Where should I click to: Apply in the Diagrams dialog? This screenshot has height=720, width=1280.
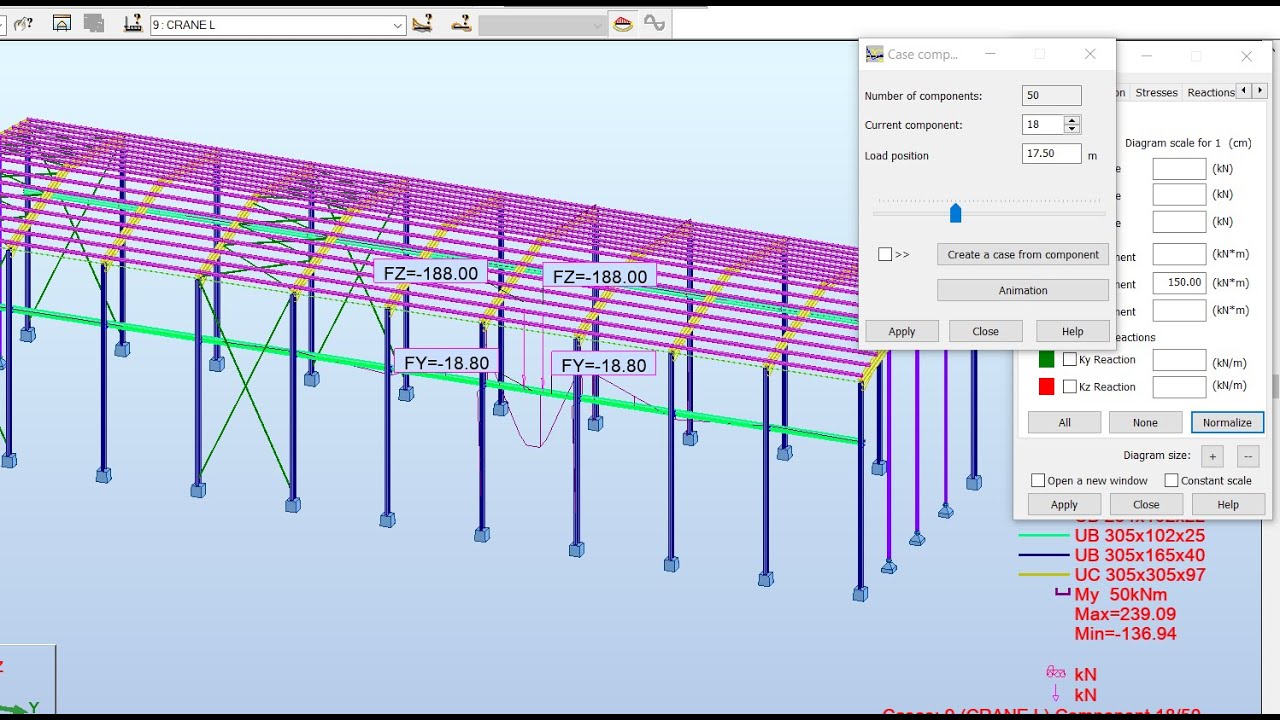click(1064, 505)
